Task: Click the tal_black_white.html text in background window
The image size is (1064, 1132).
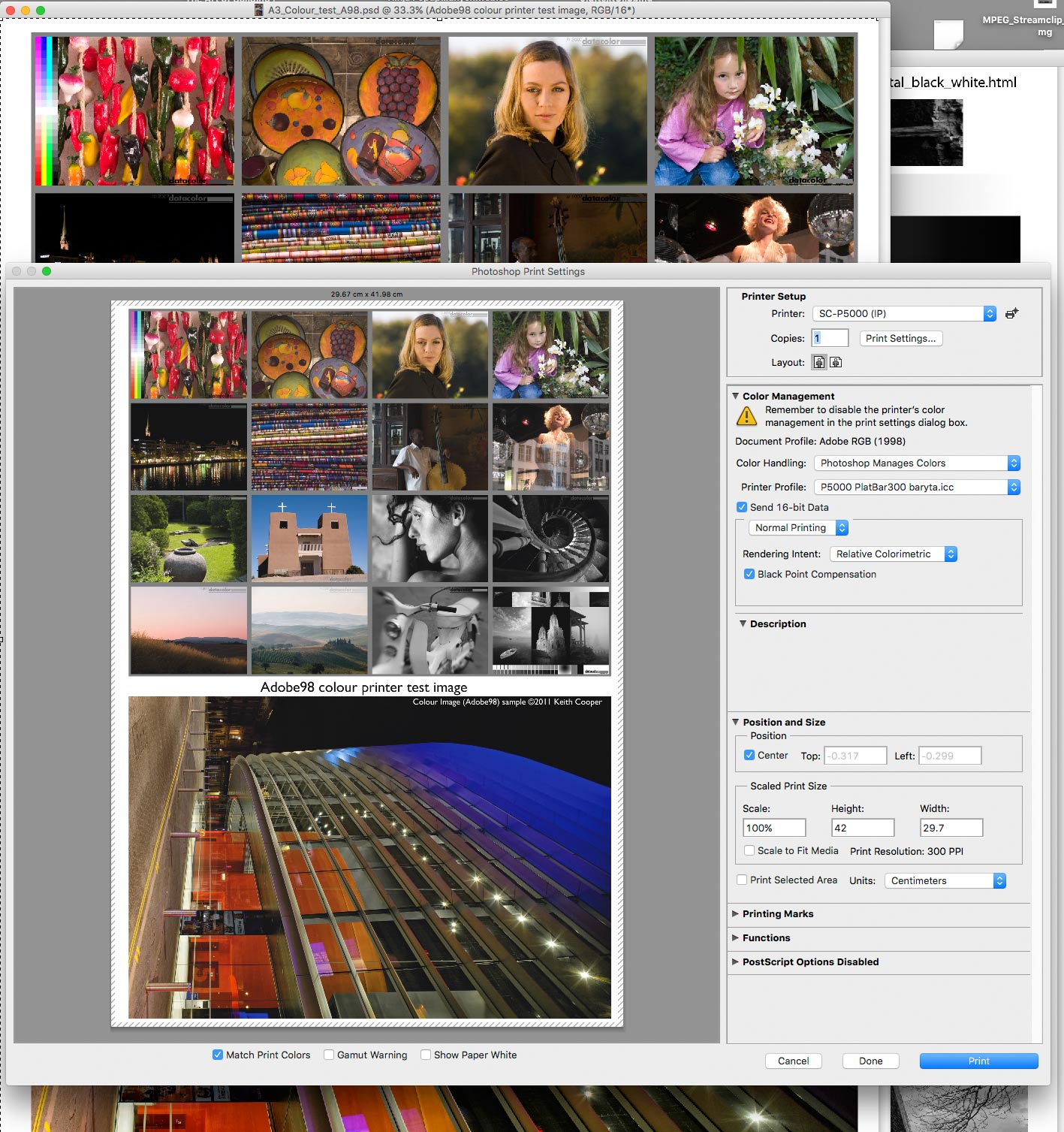Action: click(x=953, y=82)
